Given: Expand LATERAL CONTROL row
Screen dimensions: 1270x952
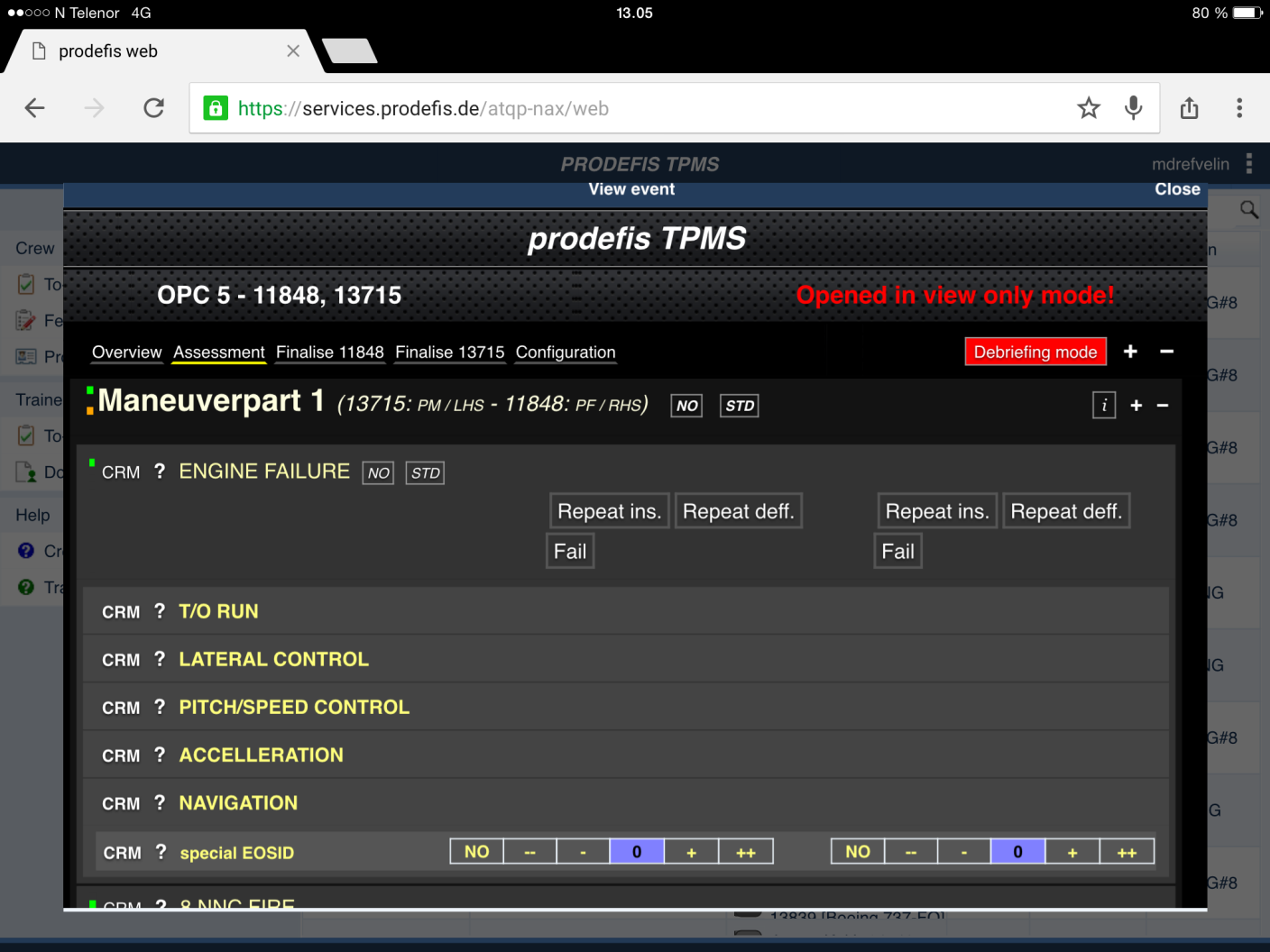Looking at the screenshot, I should coord(626,659).
